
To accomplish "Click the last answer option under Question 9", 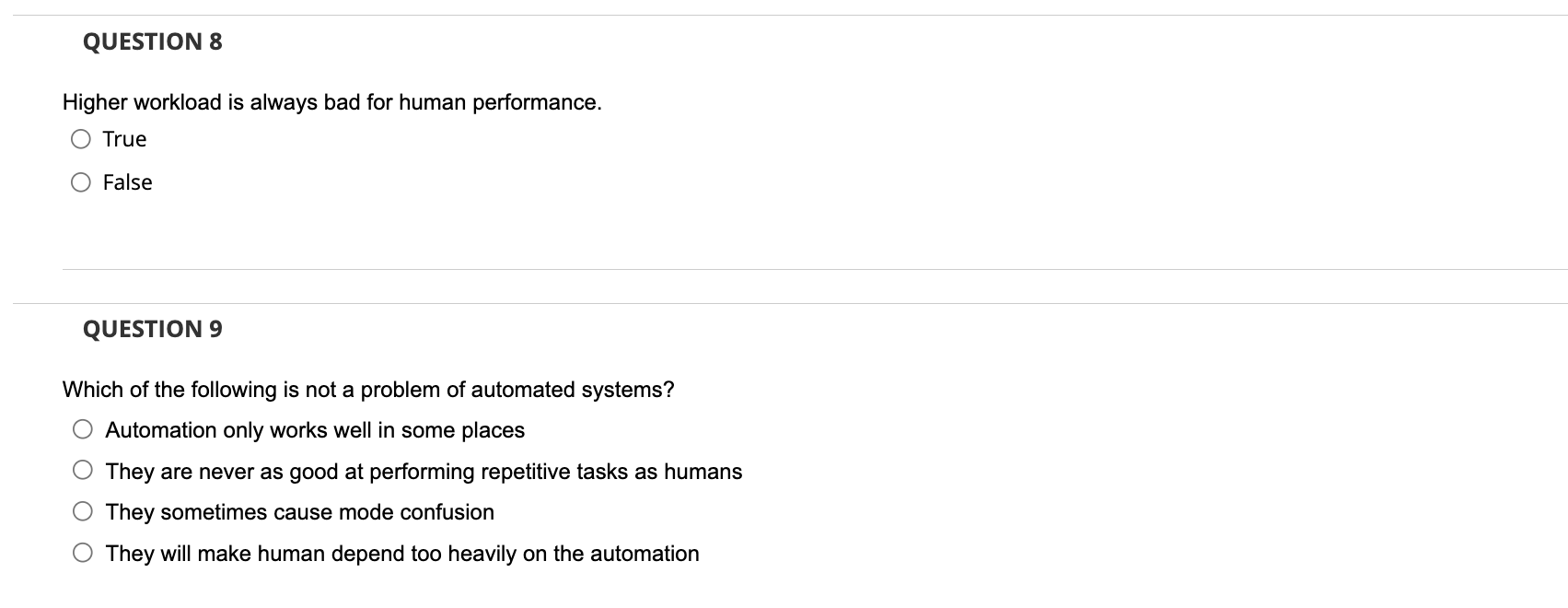I will click(401, 553).
